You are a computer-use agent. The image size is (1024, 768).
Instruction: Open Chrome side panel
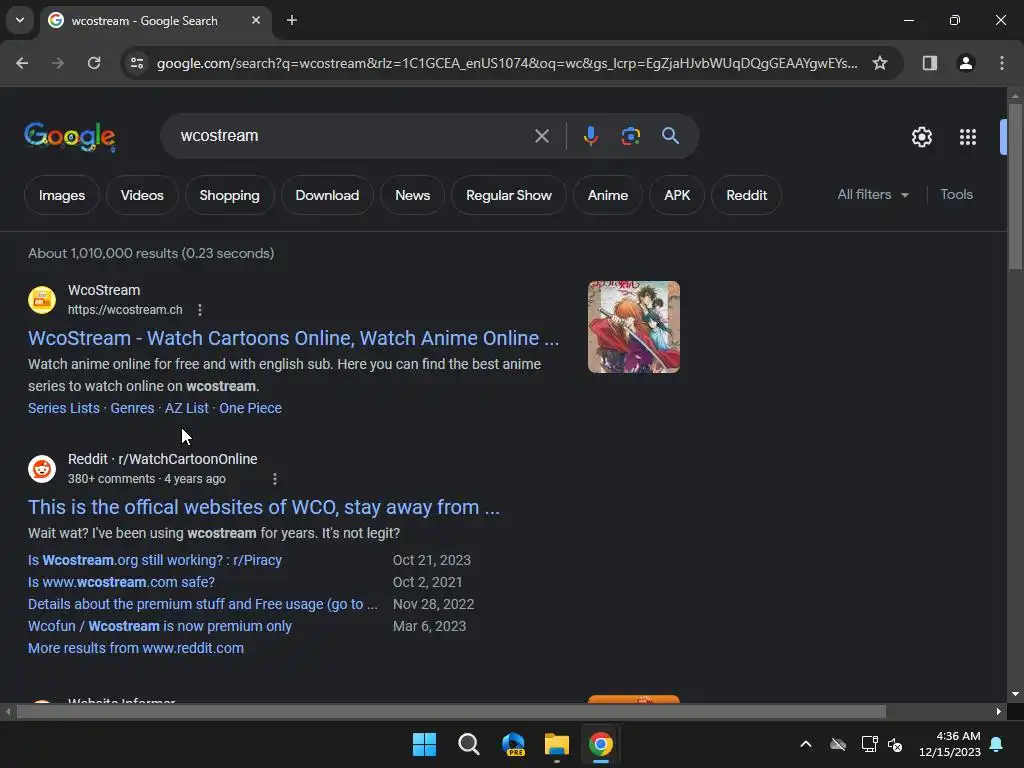pyautogui.click(x=929, y=63)
